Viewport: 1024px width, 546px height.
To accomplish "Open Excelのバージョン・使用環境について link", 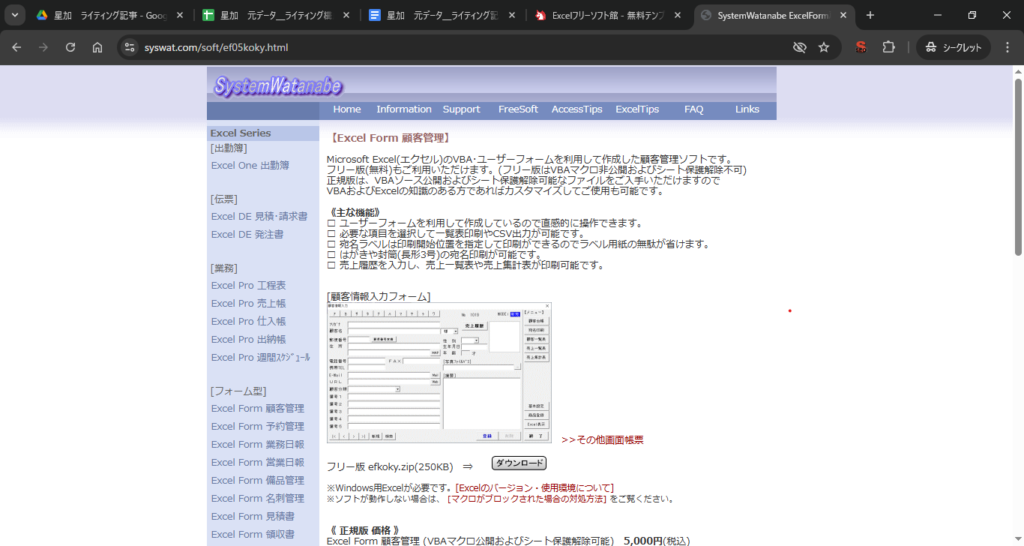I will (534, 489).
